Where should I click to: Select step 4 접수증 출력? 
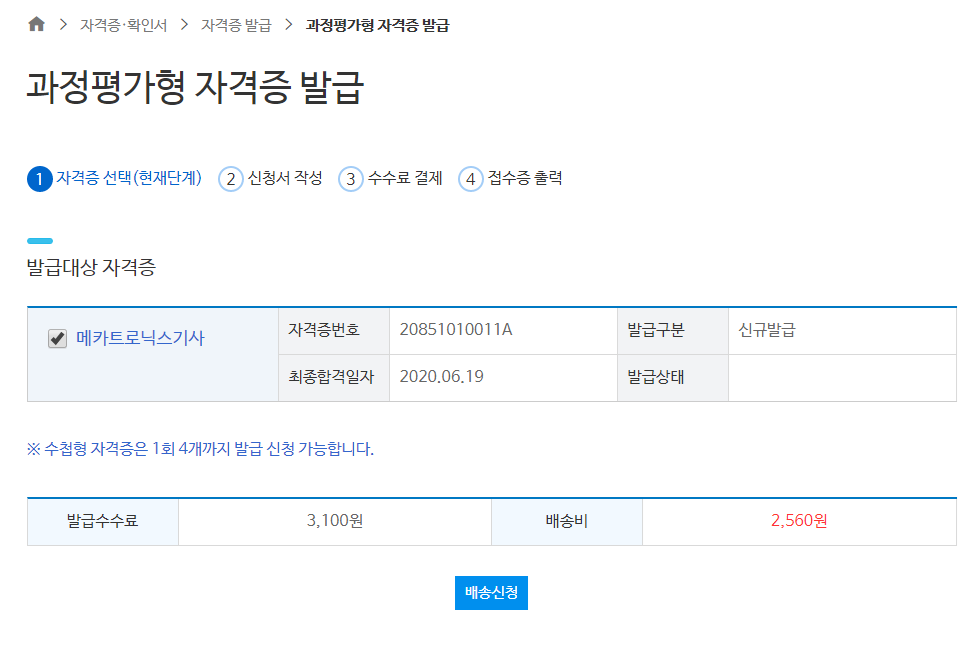pyautogui.click(x=510, y=179)
